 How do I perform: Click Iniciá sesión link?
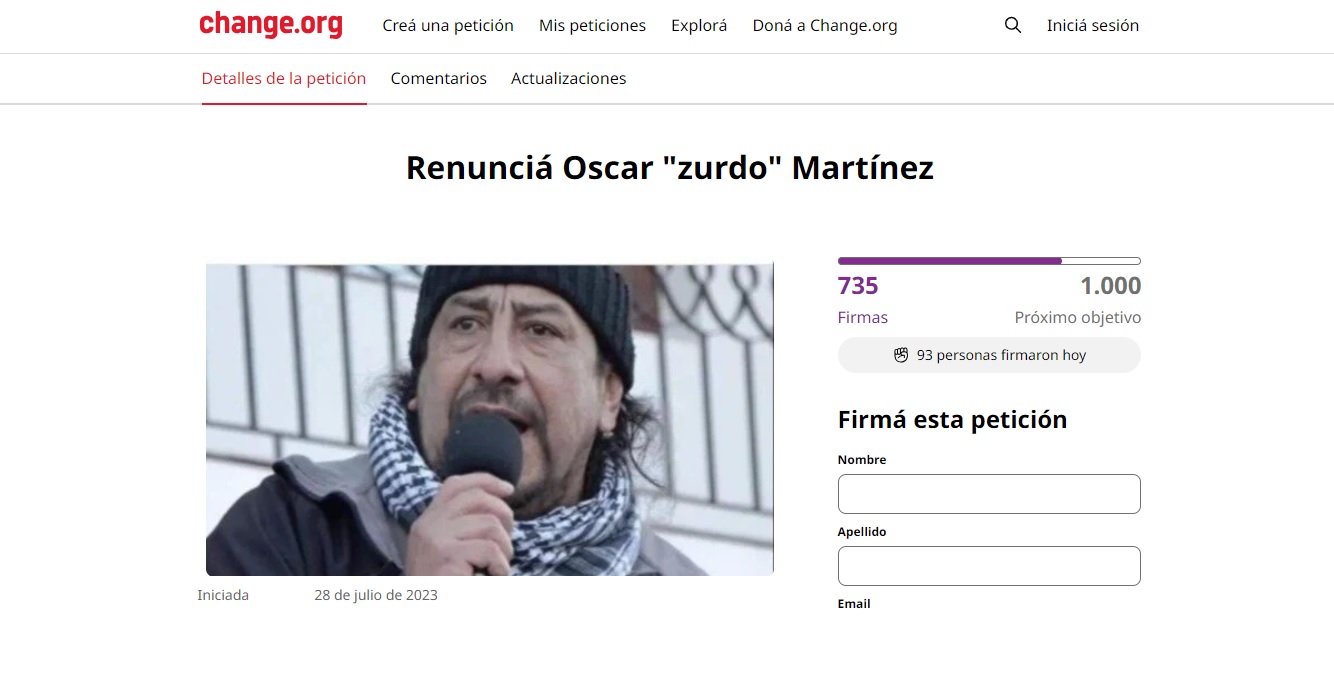tap(1093, 26)
